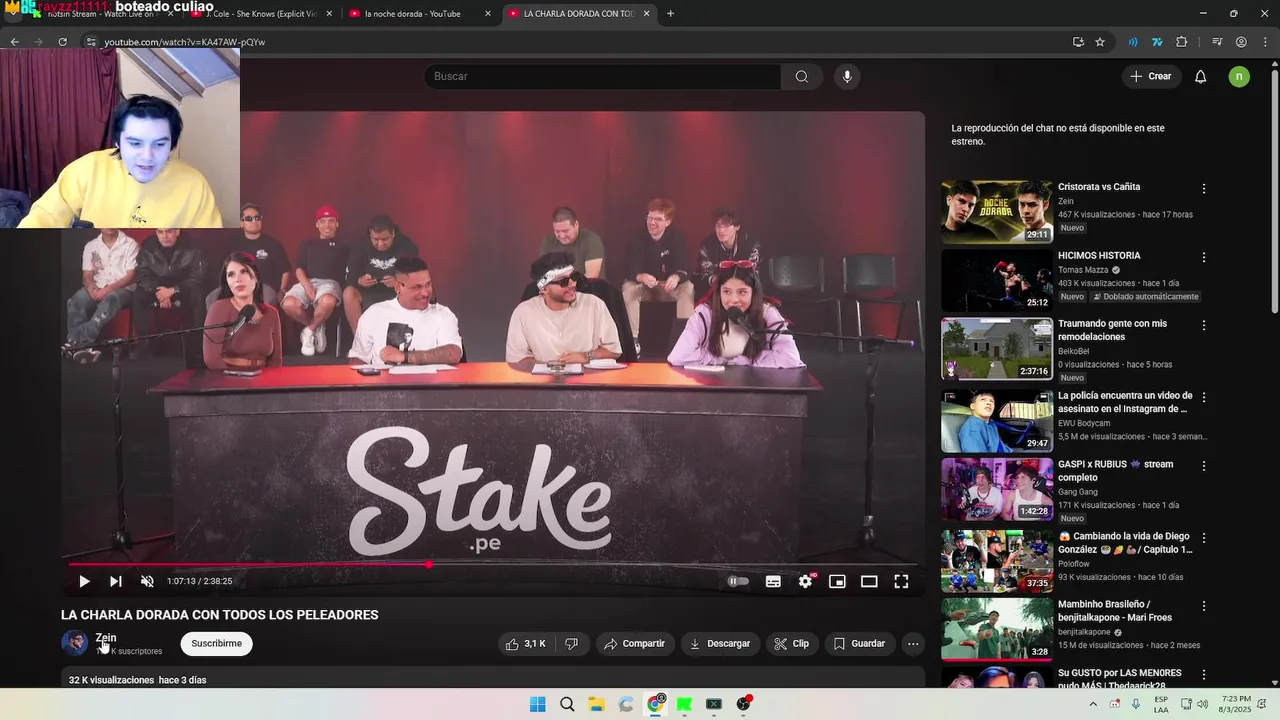Viewport: 1280px width, 720px height.
Task: Show hidden system tray icons
Action: [x=1093, y=704]
